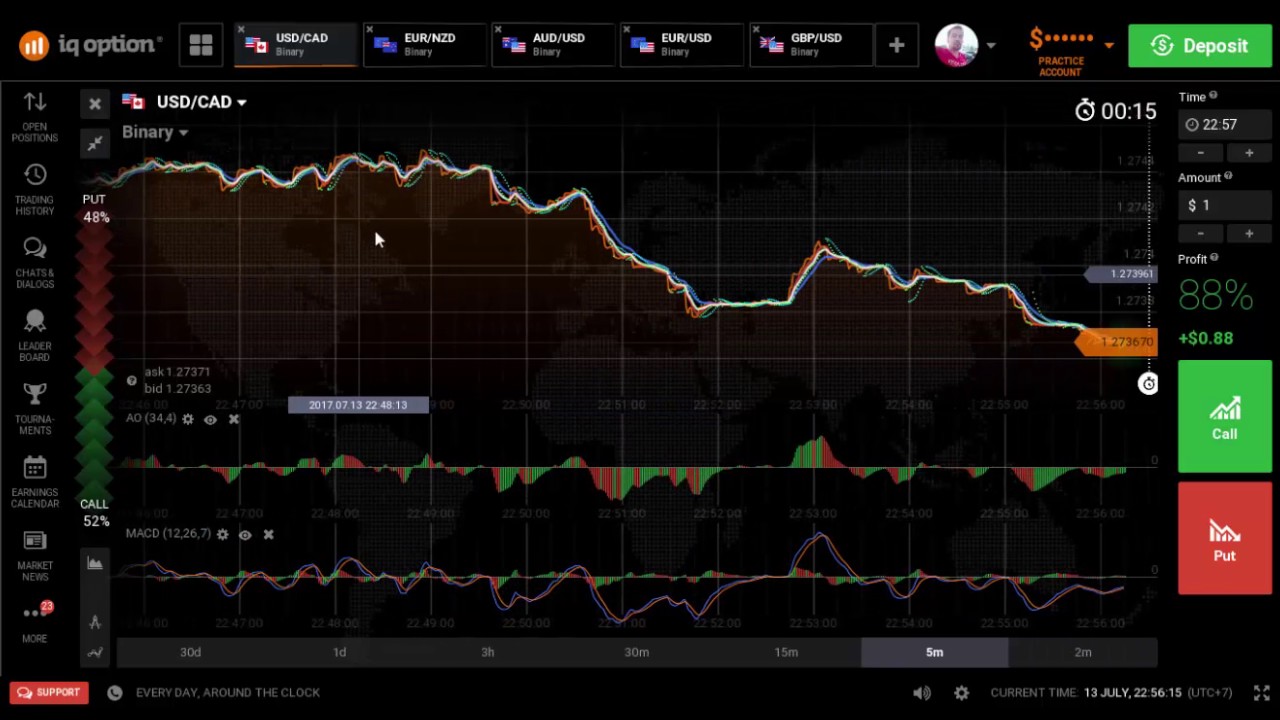Select the 2m timeframe
The image size is (1280, 720).
[x=1083, y=652]
